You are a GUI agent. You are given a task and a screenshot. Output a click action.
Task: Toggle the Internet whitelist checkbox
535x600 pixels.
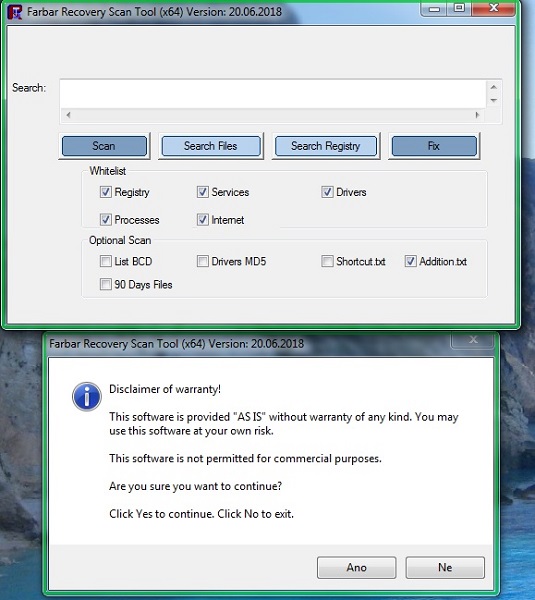coord(203,220)
